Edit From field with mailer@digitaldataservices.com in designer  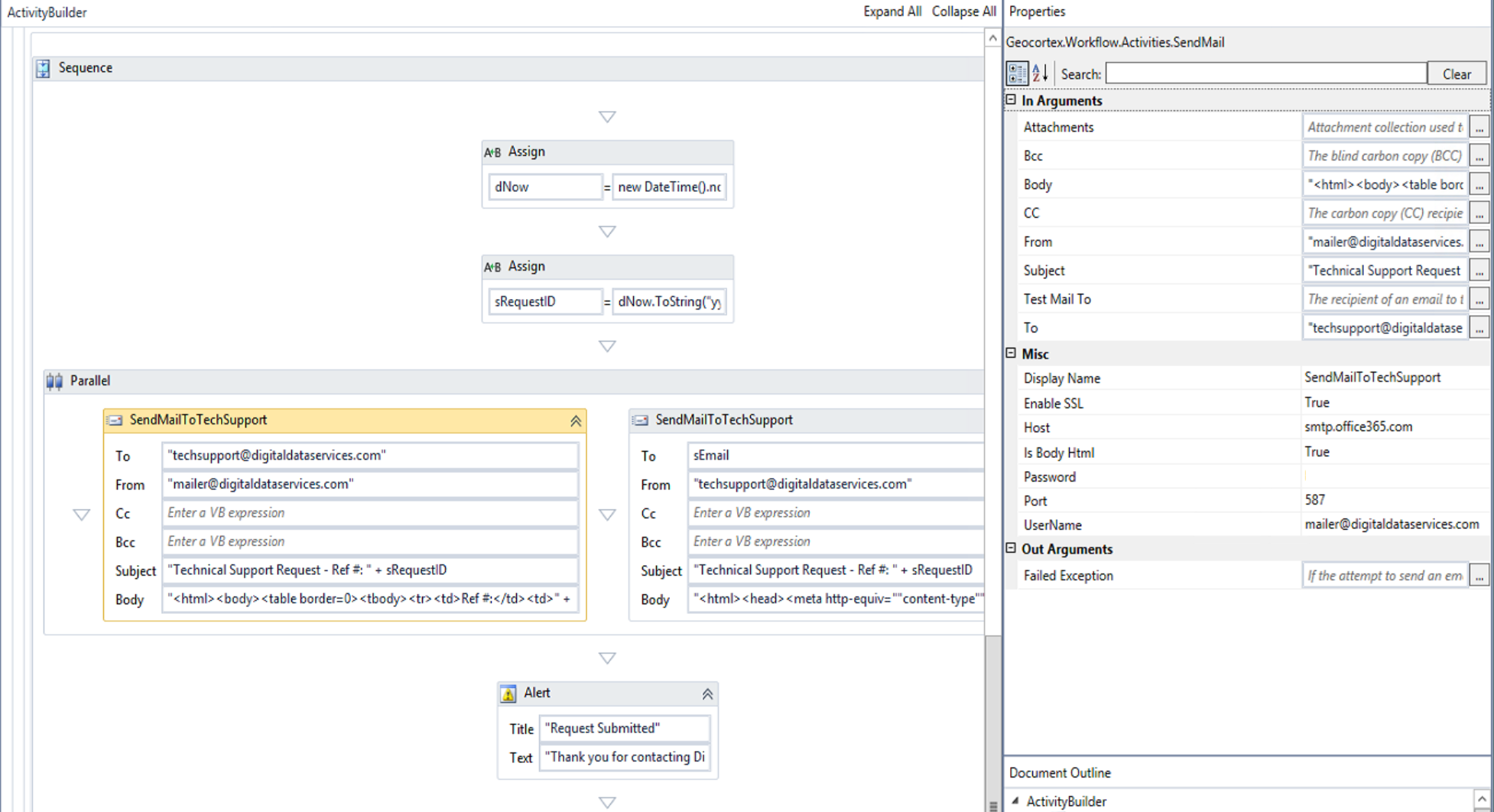tap(370, 485)
